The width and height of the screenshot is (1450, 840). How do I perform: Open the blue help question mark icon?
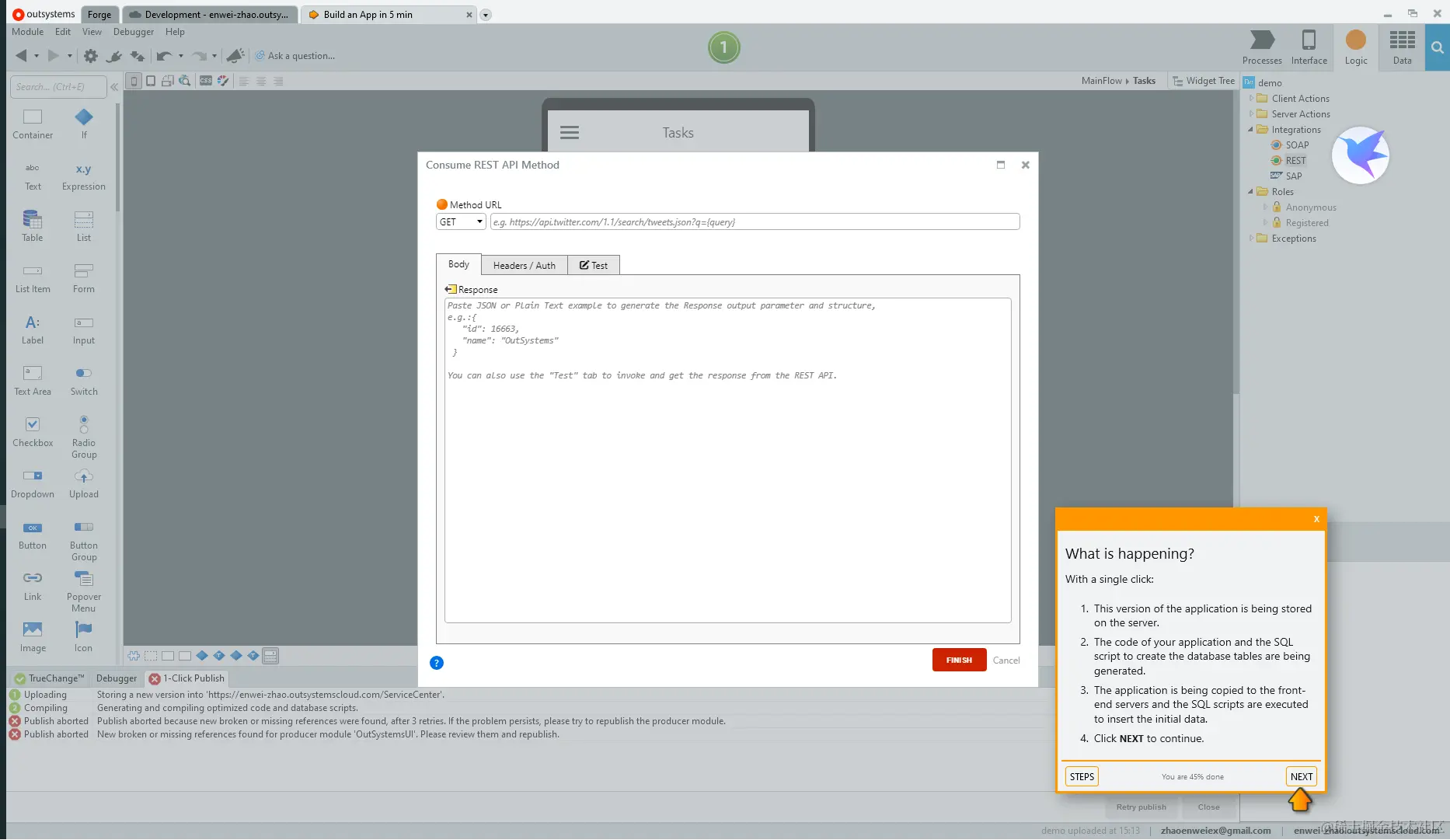click(x=437, y=663)
